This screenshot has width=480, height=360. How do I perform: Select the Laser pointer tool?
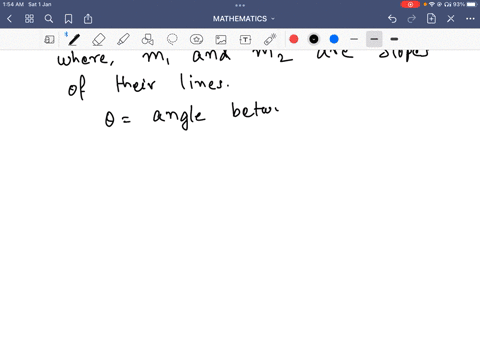tap(270, 39)
